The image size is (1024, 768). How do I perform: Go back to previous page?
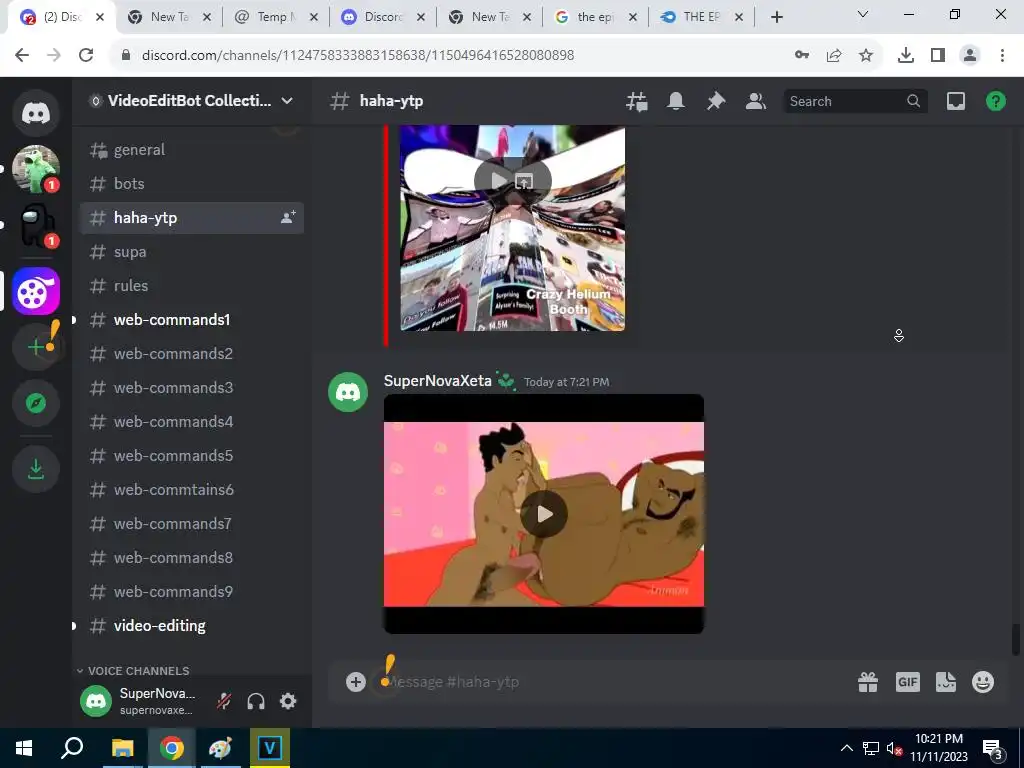tap(22, 56)
